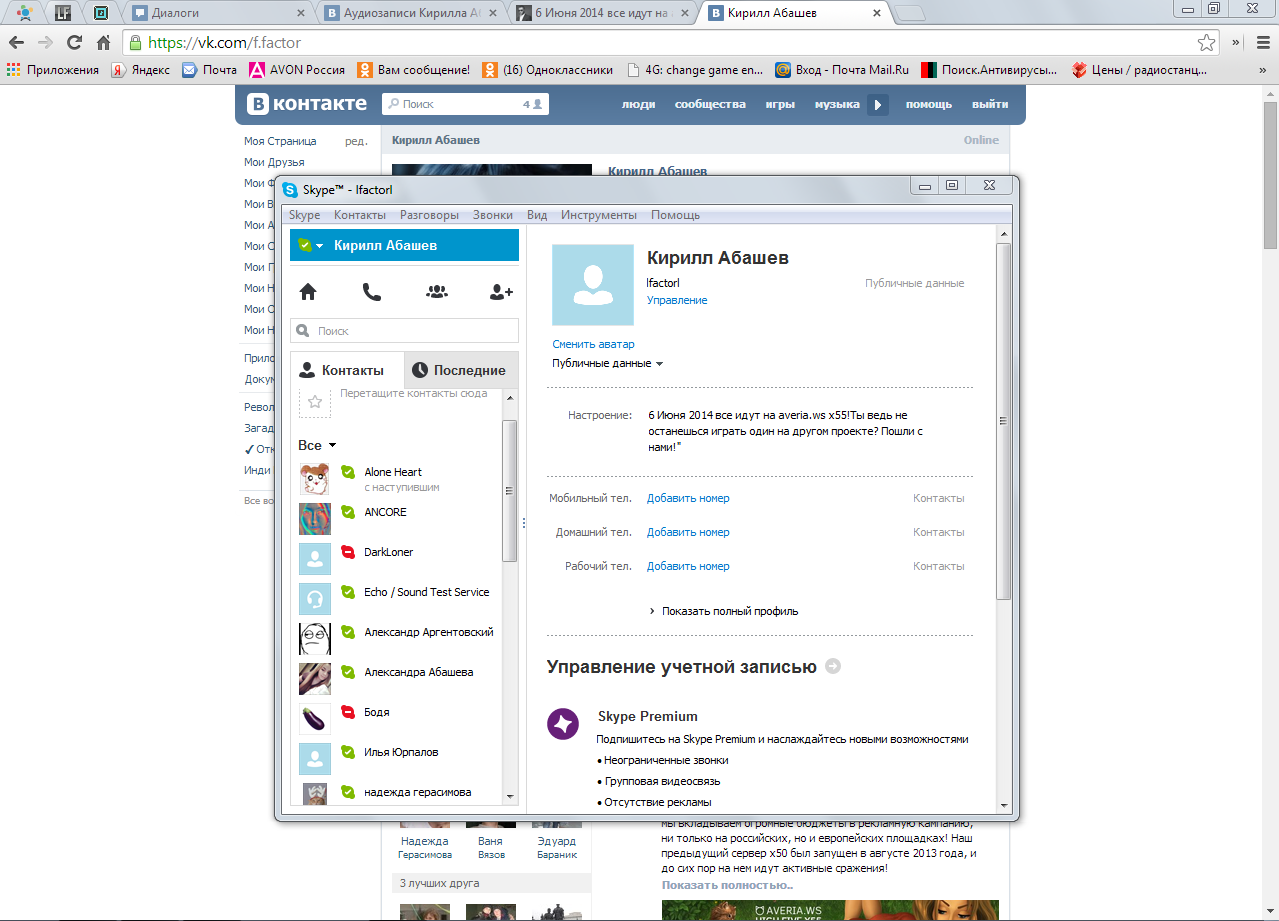Click the Skype Premium star icon
Screen dimensions: 1279x921
(563, 724)
